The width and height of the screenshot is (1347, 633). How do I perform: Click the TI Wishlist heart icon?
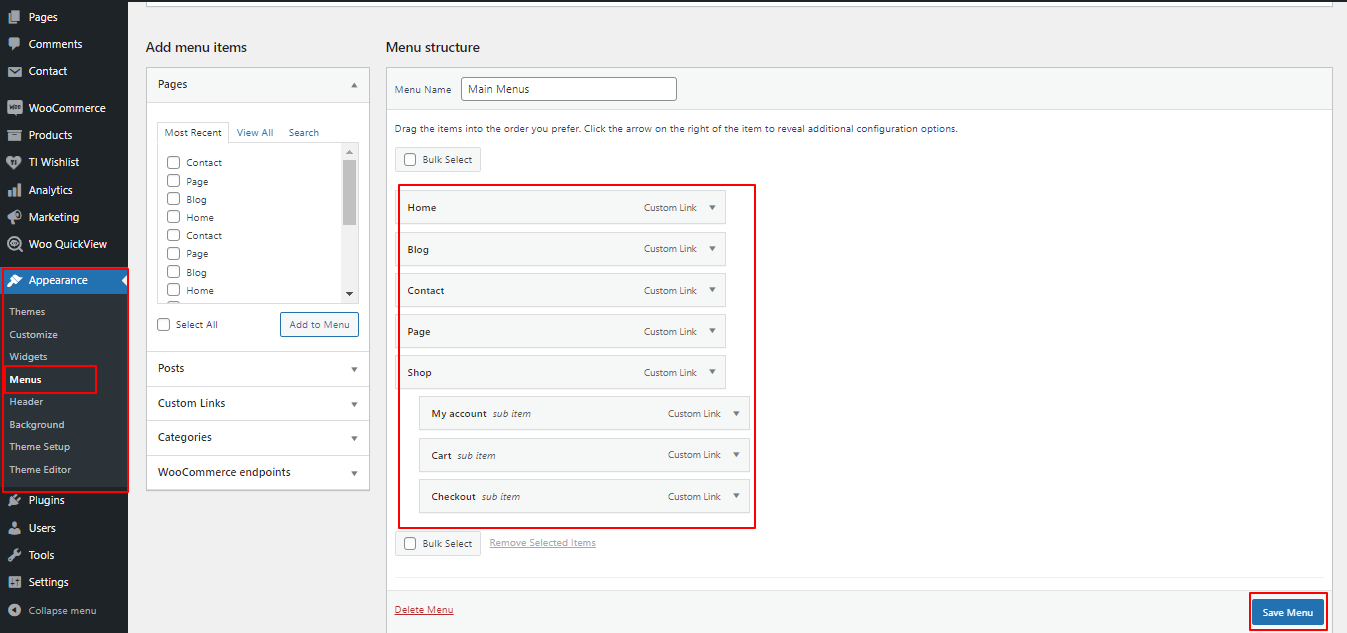click(14, 162)
